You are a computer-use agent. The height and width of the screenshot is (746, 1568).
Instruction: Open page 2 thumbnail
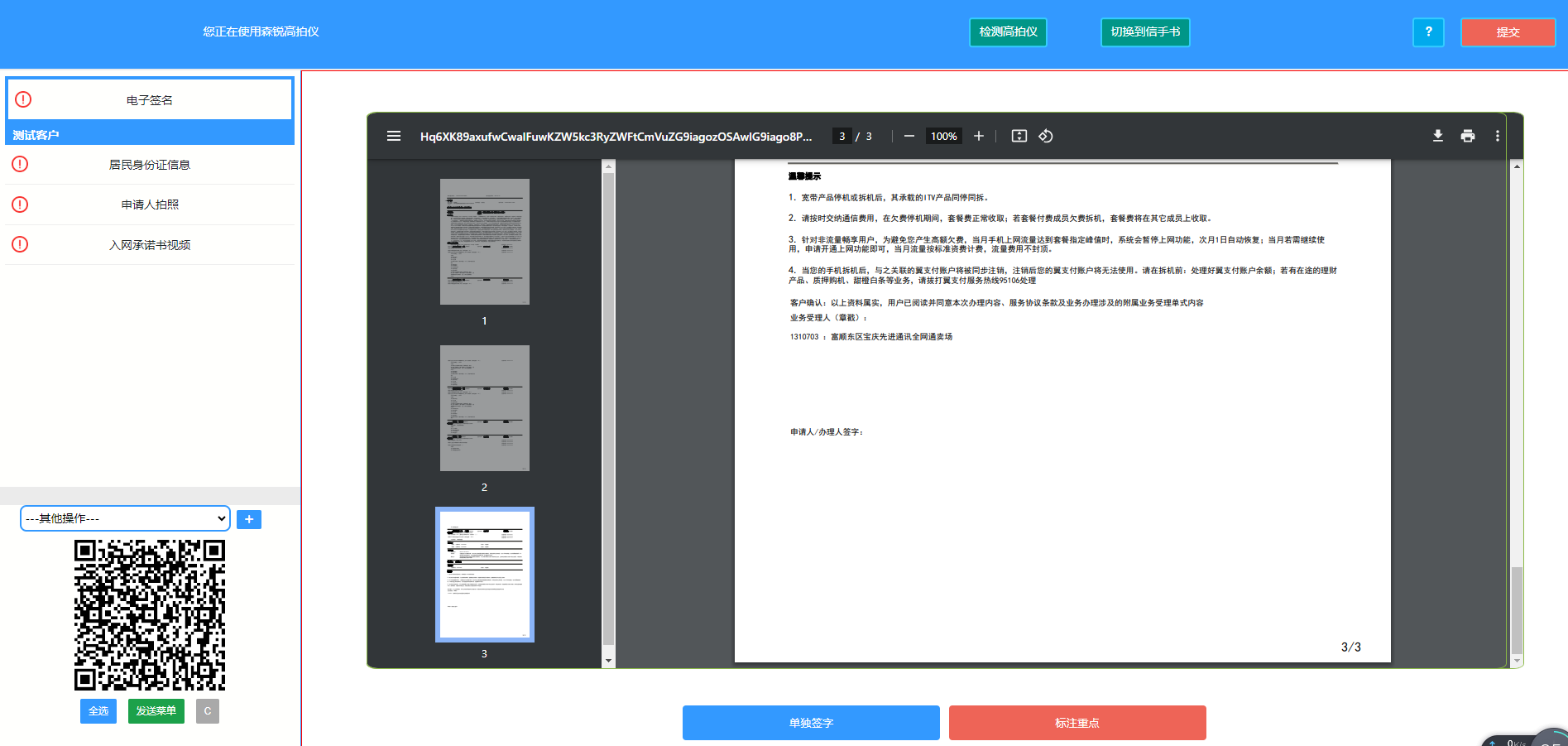pyautogui.click(x=485, y=408)
